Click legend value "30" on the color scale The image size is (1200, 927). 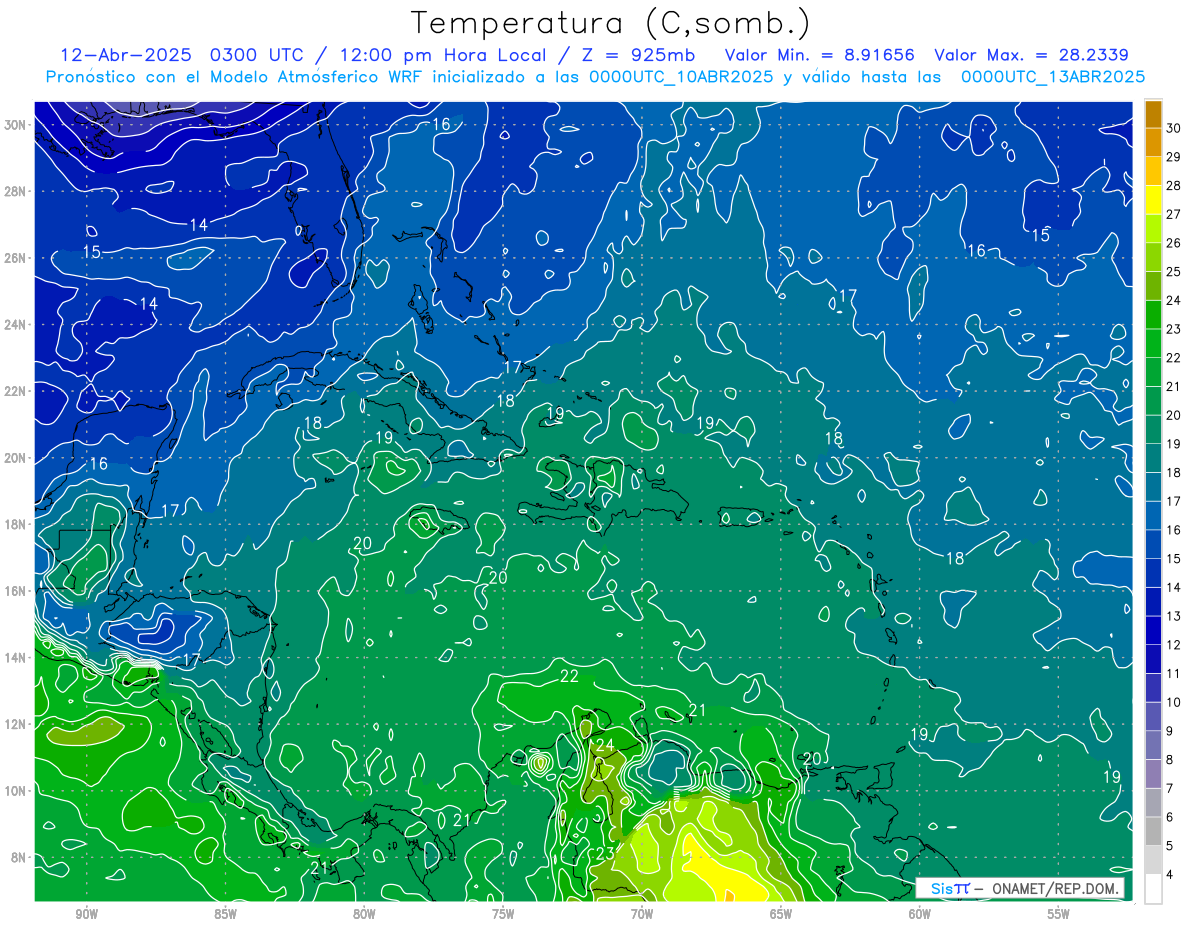click(x=1173, y=128)
